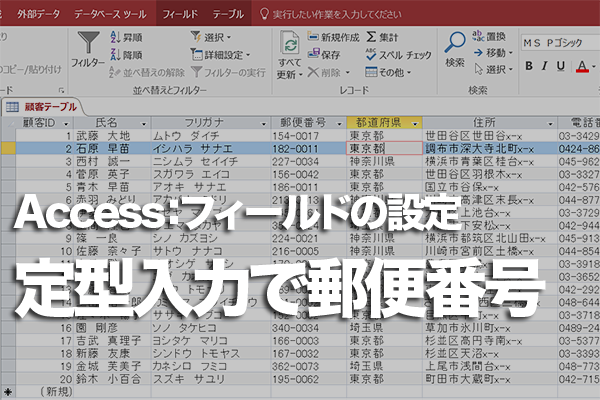Remove sorting via 並べ替えの解除
The image size is (600, 400).
click(x=147, y=72)
